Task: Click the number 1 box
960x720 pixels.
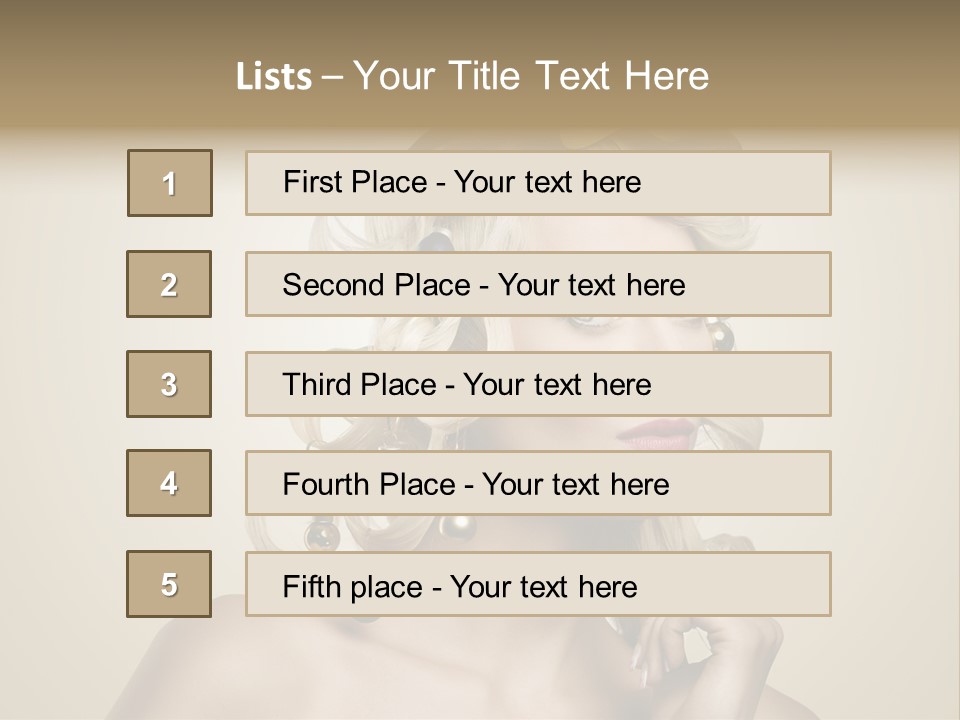Action: pos(169,183)
